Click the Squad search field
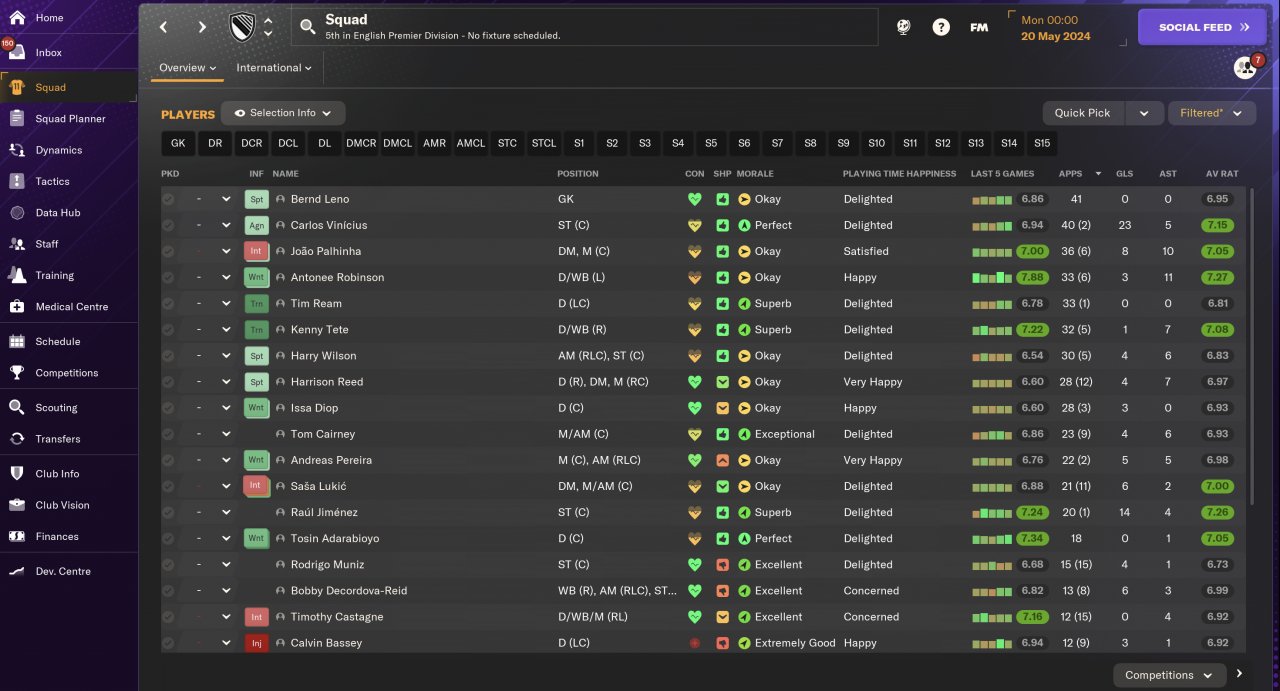 tap(585, 27)
